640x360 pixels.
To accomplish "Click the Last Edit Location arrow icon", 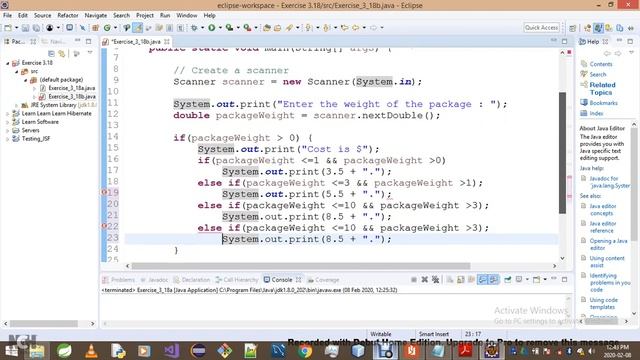I will 345,28.
